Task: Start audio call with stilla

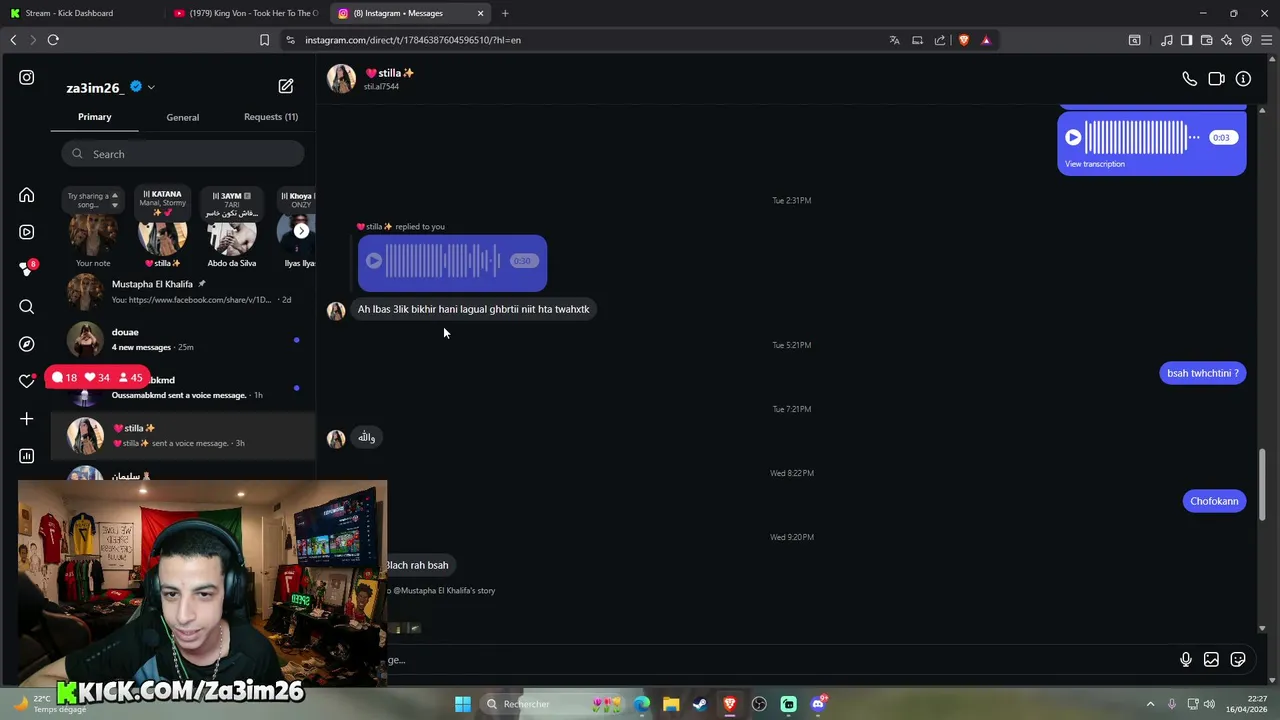Action: tap(1189, 79)
